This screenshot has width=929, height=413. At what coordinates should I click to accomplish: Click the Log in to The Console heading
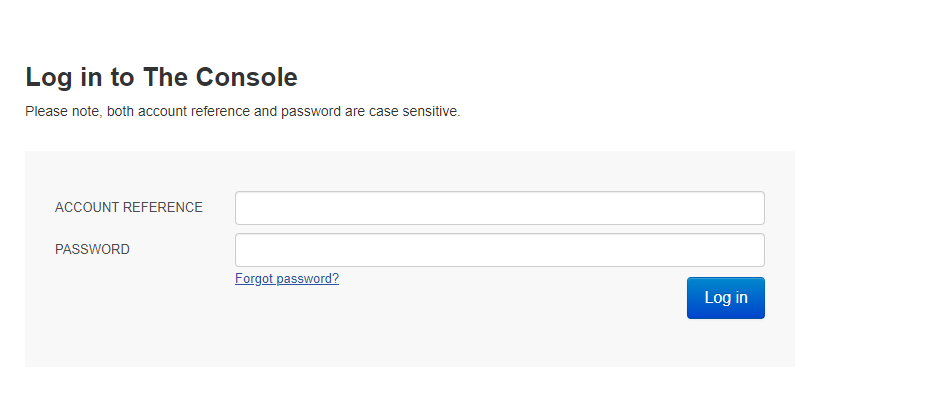click(x=161, y=77)
